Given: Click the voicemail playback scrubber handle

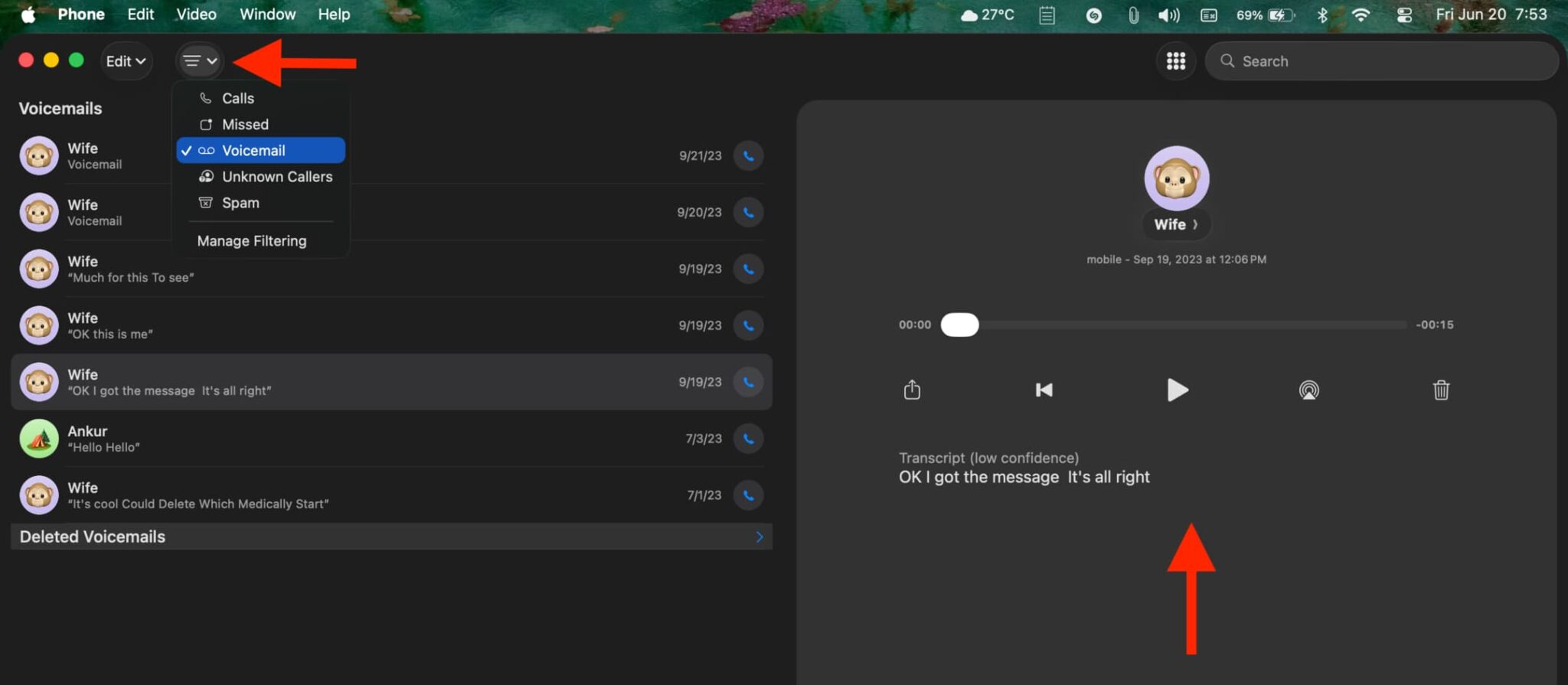Looking at the screenshot, I should click(x=959, y=325).
